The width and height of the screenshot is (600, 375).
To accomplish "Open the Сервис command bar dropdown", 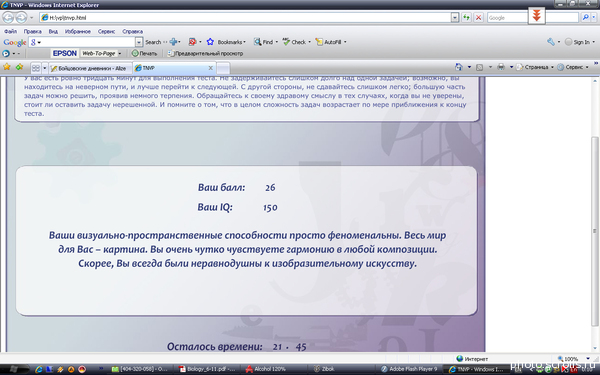I will [573, 67].
